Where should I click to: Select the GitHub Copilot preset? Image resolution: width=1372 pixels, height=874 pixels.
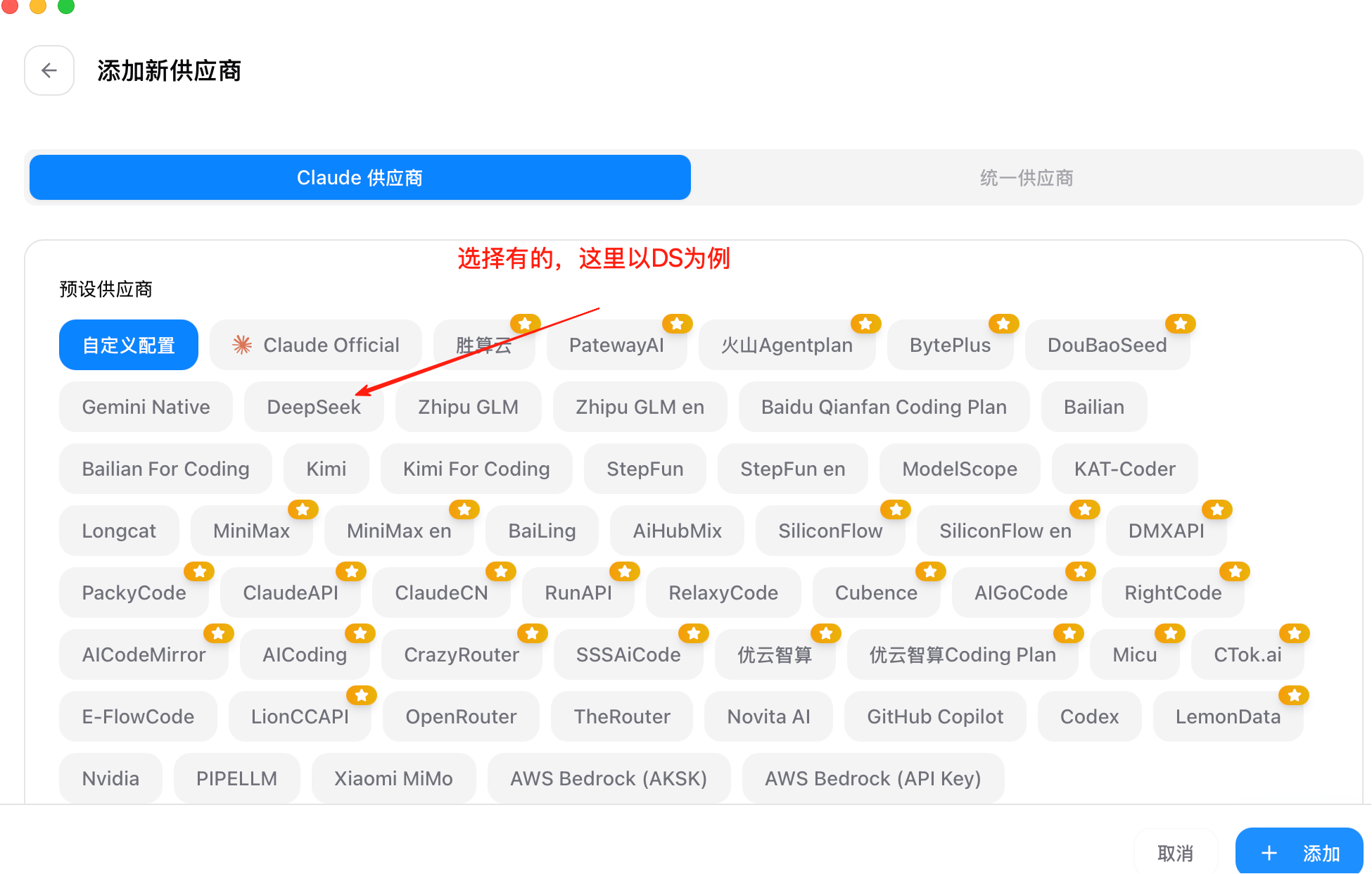pyautogui.click(x=935, y=716)
